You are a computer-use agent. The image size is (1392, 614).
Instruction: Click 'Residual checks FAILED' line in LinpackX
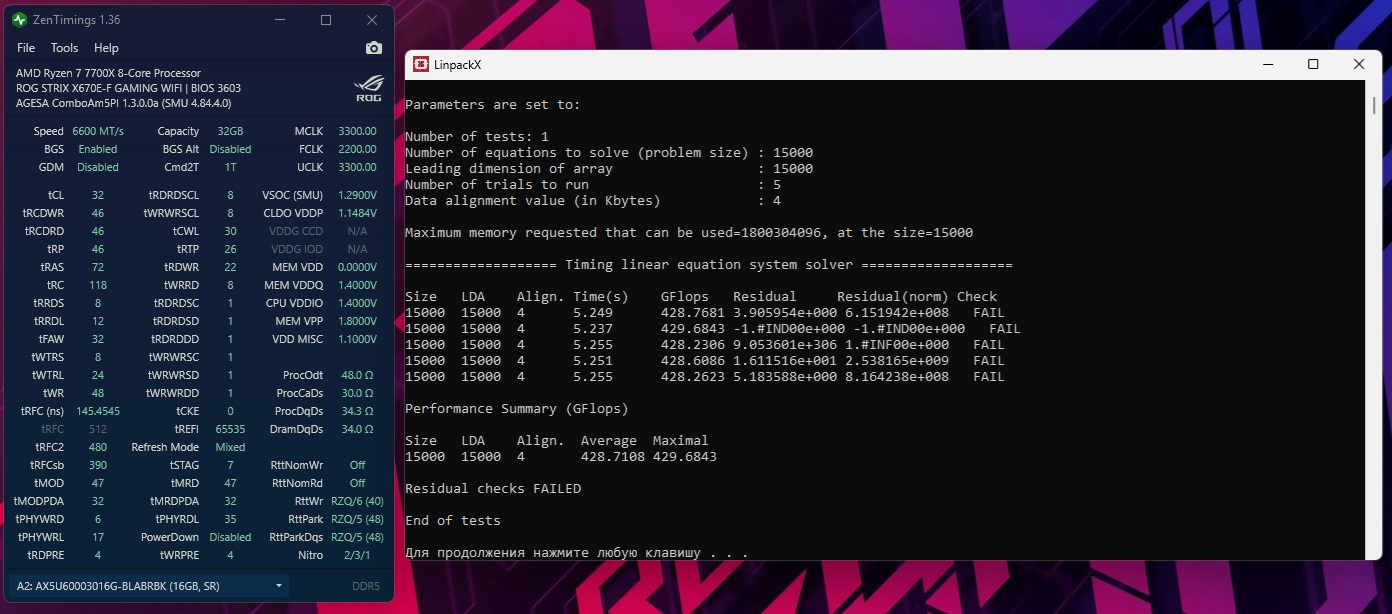[493, 489]
